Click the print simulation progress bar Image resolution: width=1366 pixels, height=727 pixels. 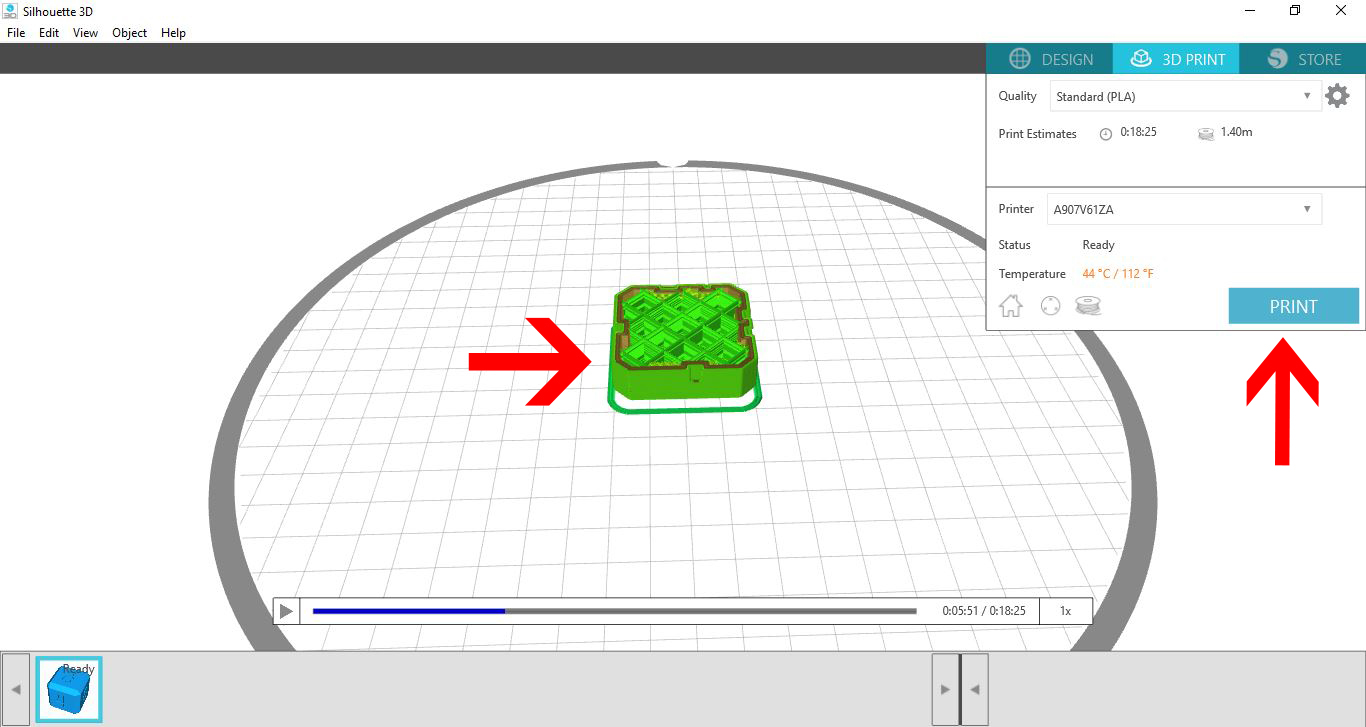[614, 611]
